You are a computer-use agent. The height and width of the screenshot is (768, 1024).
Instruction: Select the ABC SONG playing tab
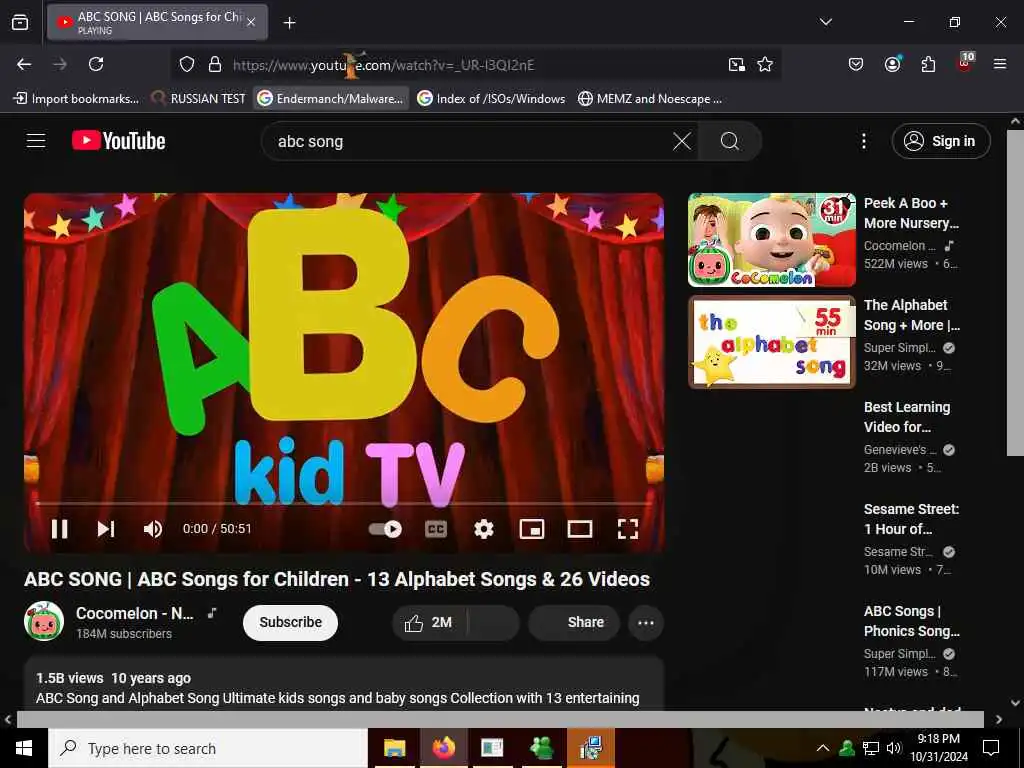pos(157,22)
